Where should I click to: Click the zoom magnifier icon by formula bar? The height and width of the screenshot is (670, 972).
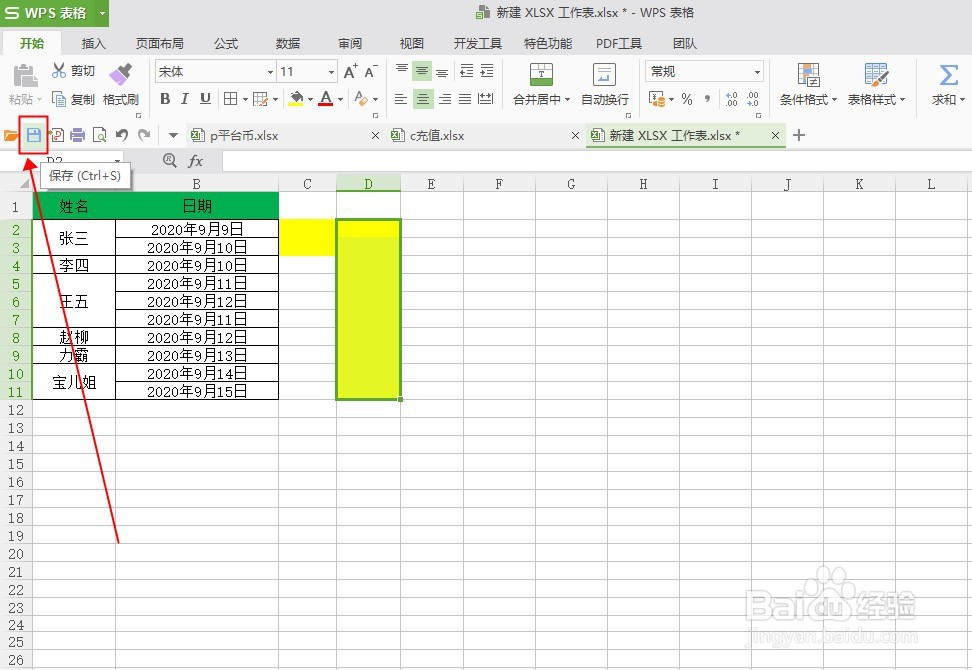tap(169, 160)
